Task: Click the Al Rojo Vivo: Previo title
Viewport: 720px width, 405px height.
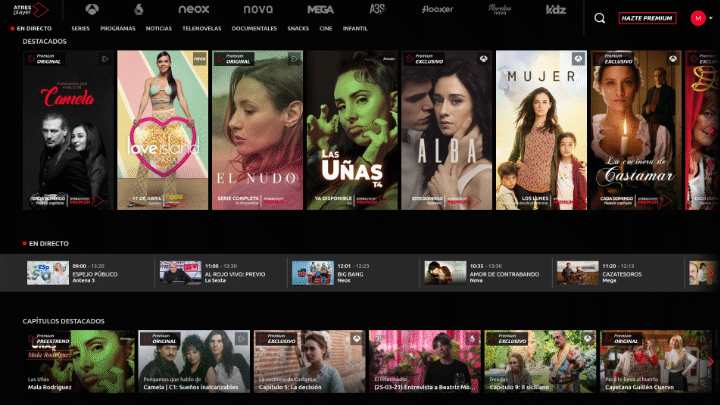Action: (235, 274)
